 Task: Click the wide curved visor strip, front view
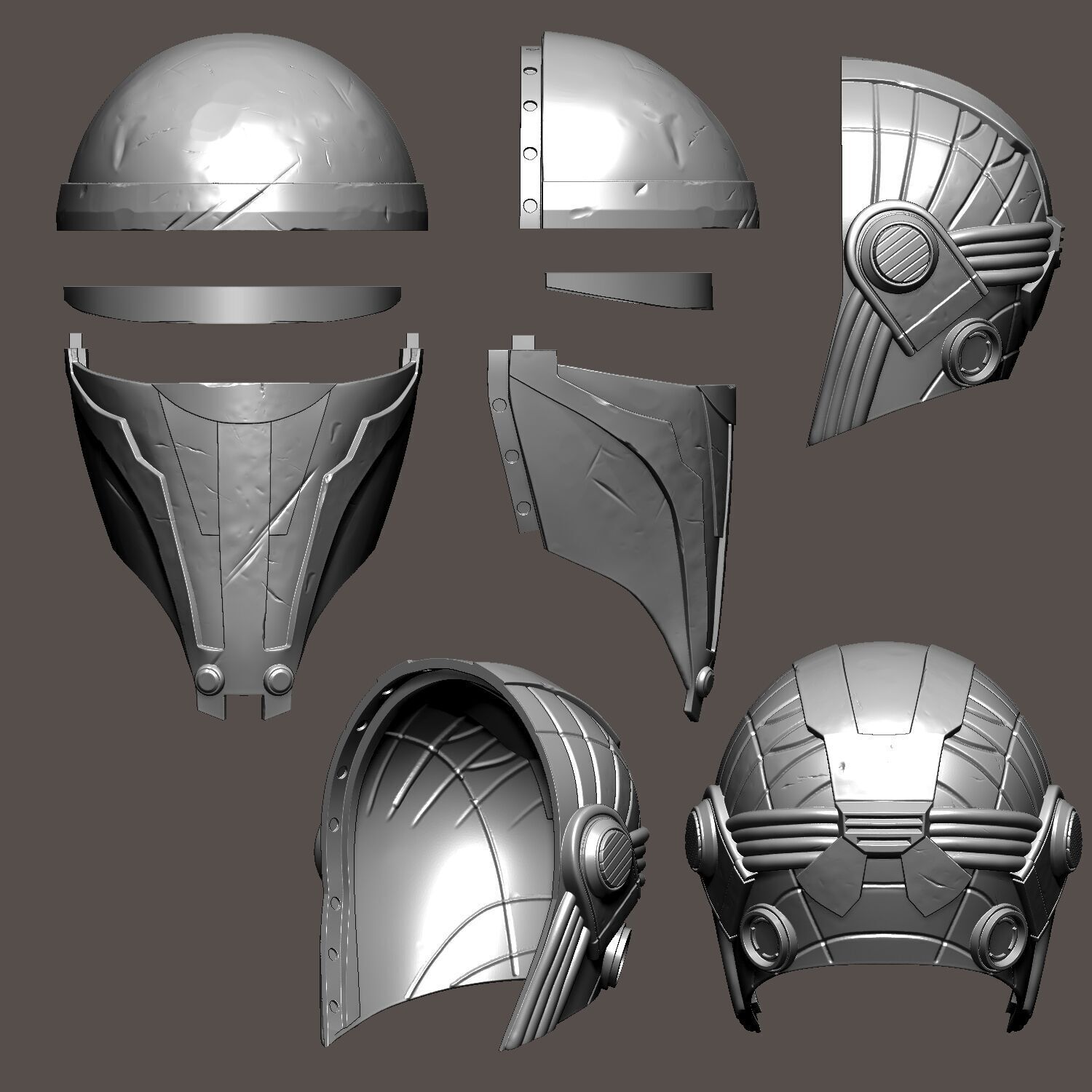coord(232,304)
